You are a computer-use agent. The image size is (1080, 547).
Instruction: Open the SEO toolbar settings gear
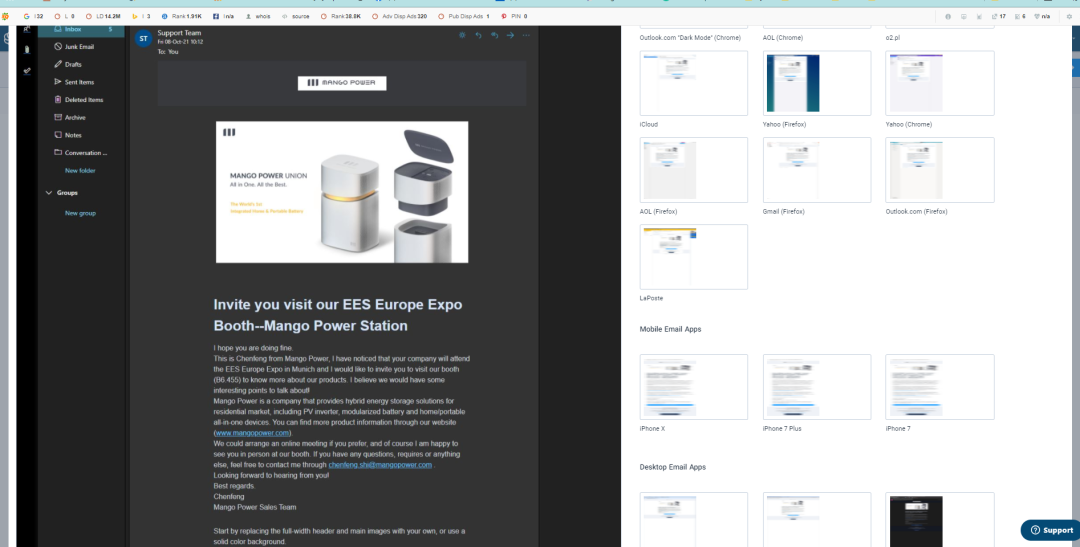pyautogui.click(x=1069, y=17)
